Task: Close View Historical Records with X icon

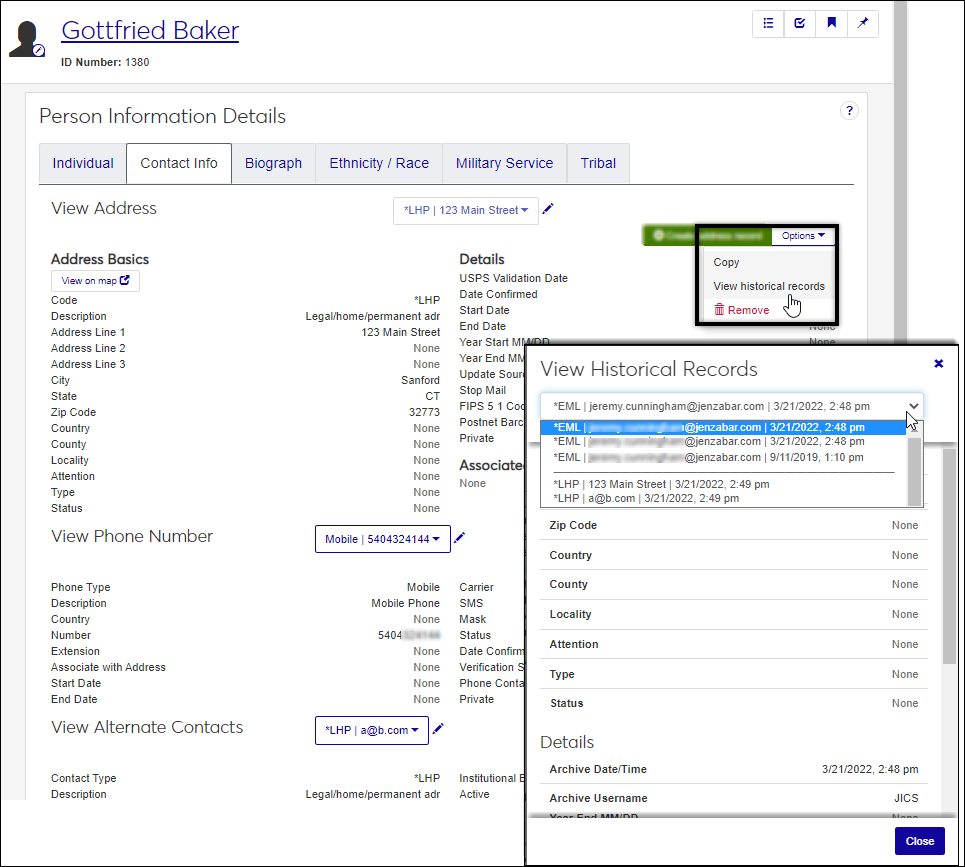Action: [x=938, y=364]
